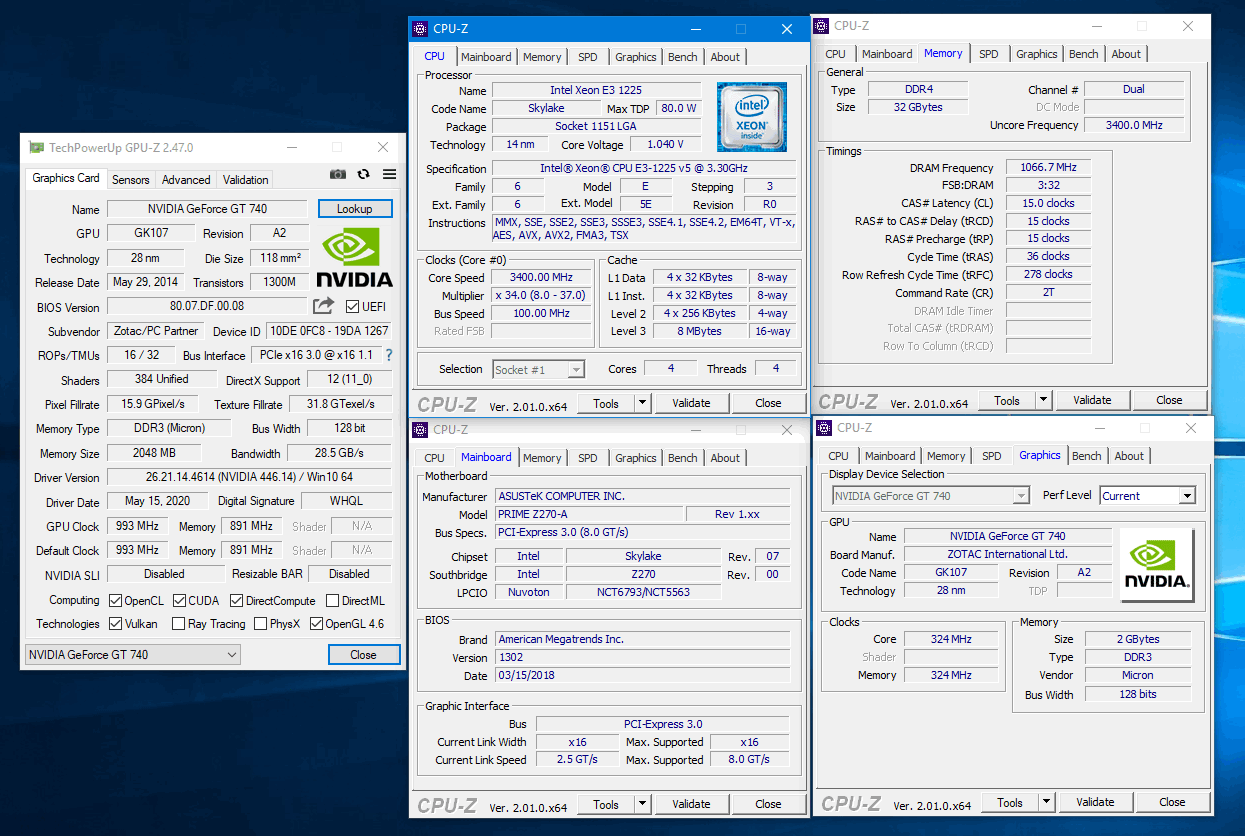Screen dimensions: 1245x836
Task: Click the Intel Xeon inside logo
Action: (x=751, y=117)
